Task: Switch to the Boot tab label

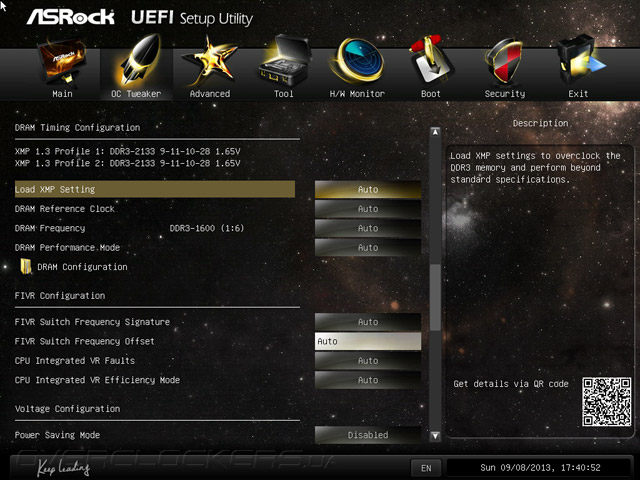Action: [x=431, y=94]
